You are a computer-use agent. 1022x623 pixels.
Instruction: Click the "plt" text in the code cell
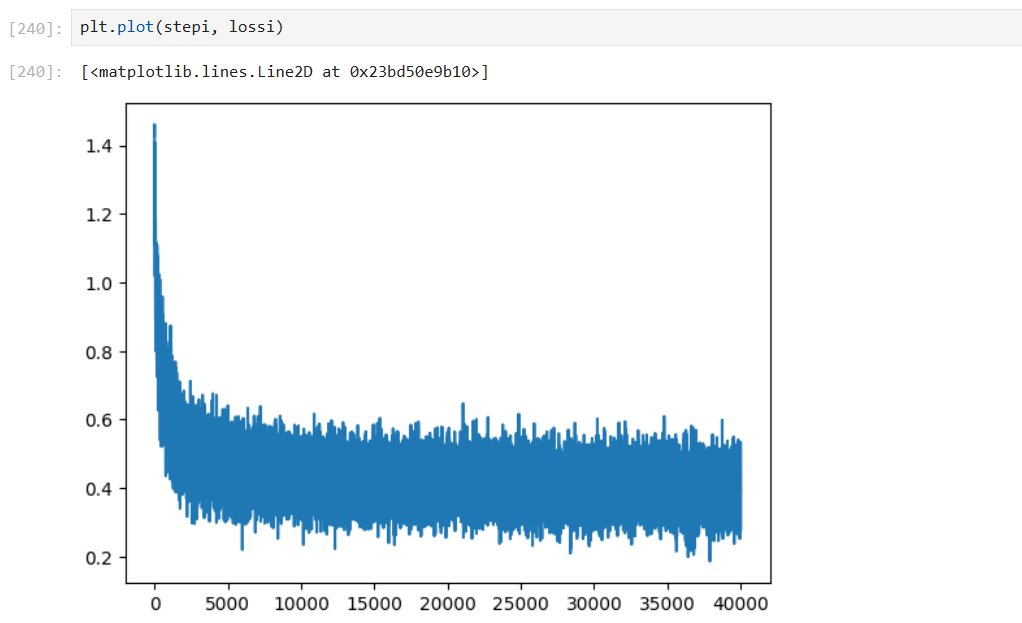(x=94, y=28)
